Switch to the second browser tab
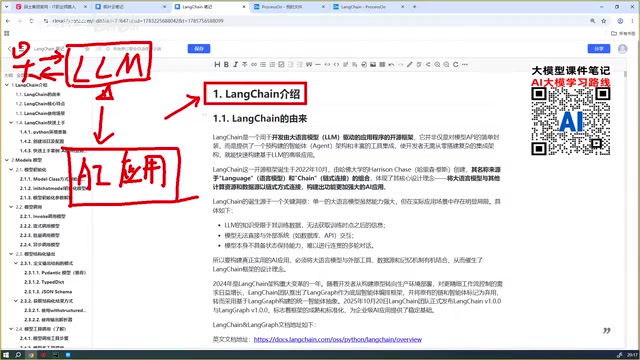This screenshot has width=640, height=360. [x=131, y=7]
